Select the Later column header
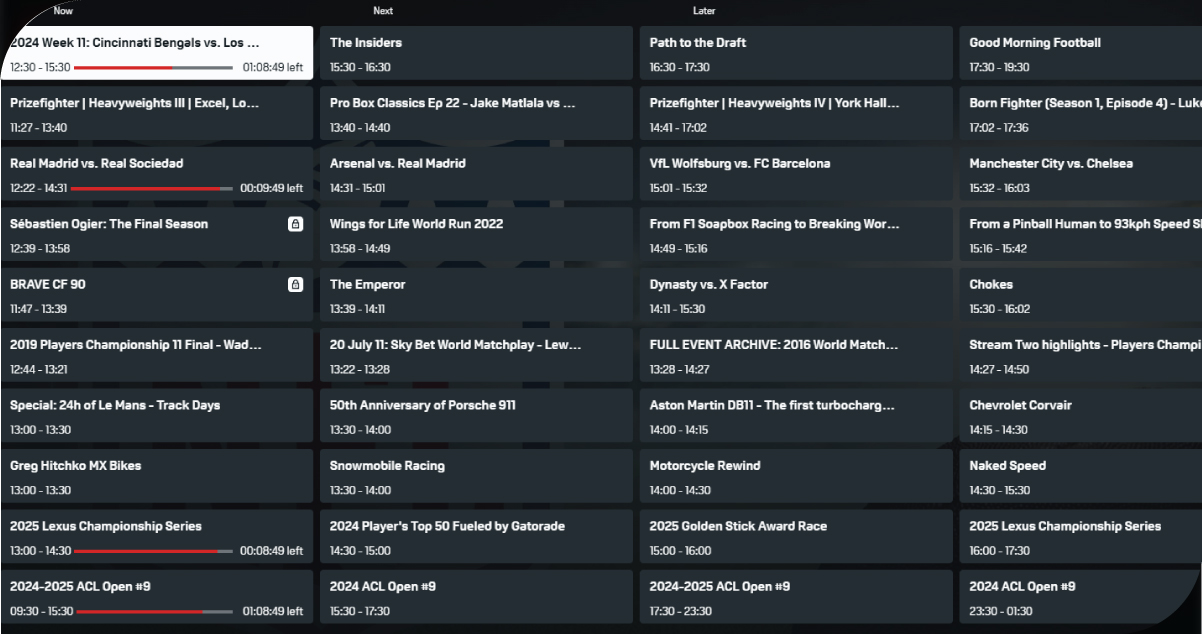This screenshot has height=634, width=1202. click(703, 11)
